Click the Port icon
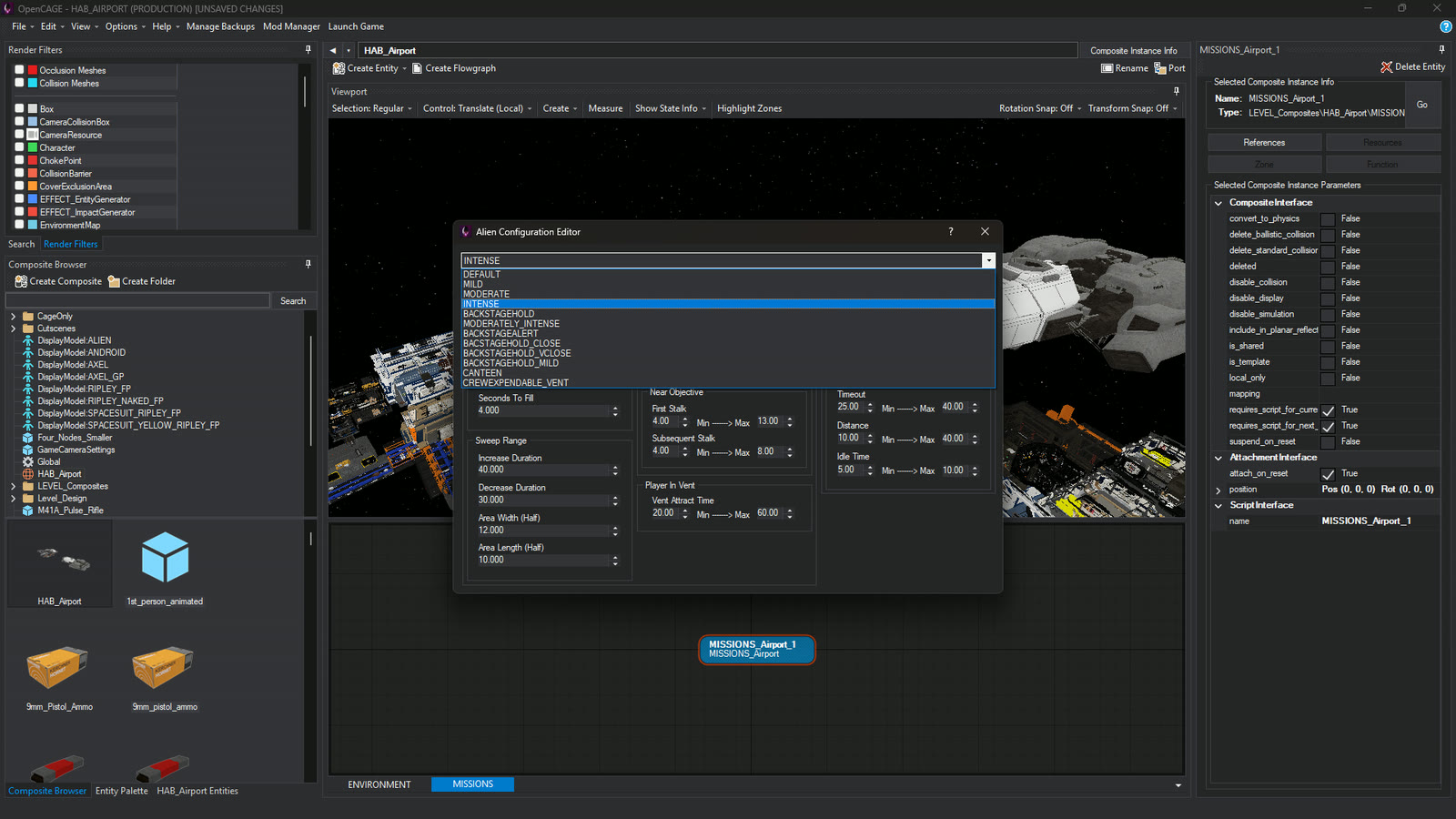 1160,68
